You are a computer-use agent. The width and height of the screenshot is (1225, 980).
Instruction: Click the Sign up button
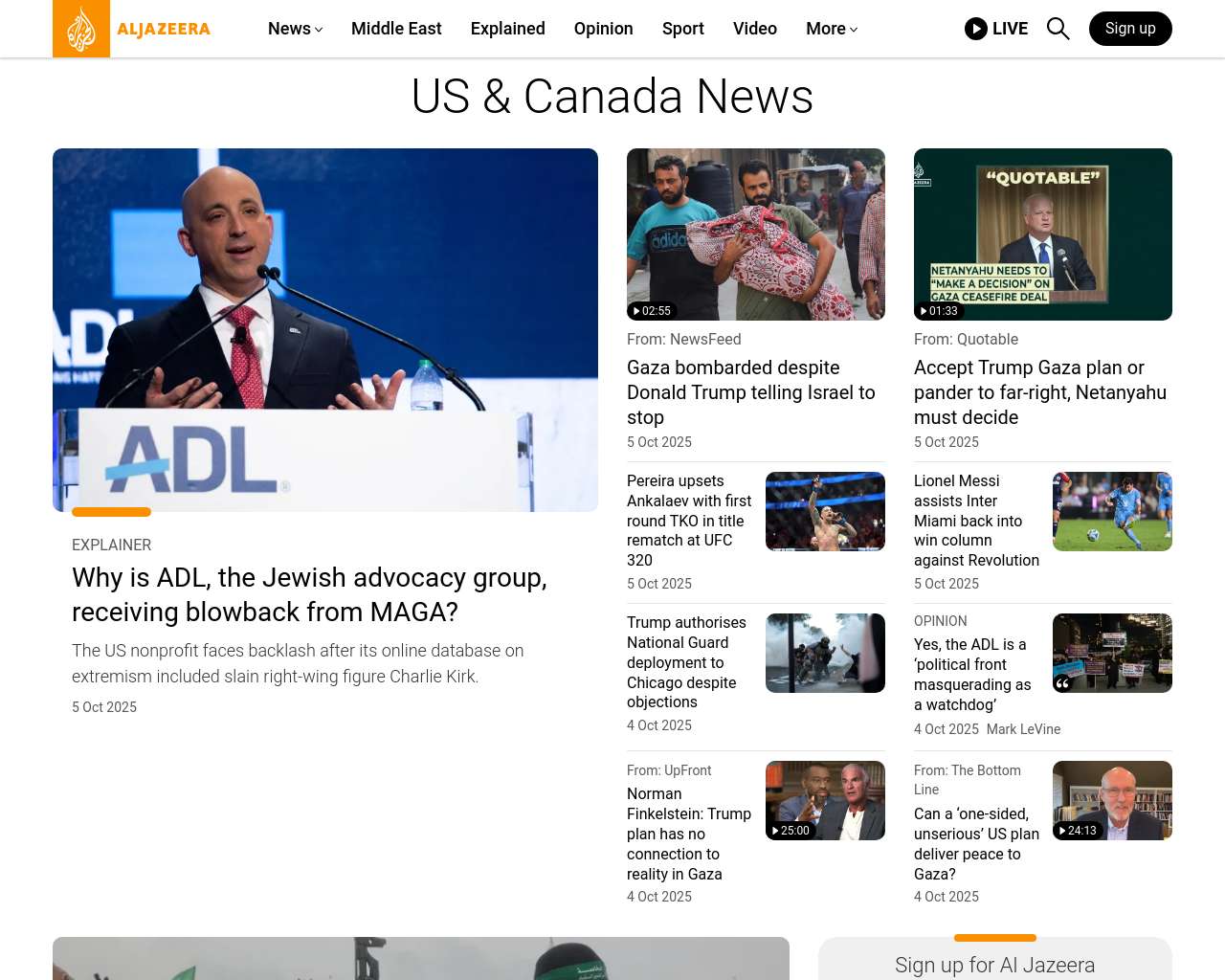1130,29
